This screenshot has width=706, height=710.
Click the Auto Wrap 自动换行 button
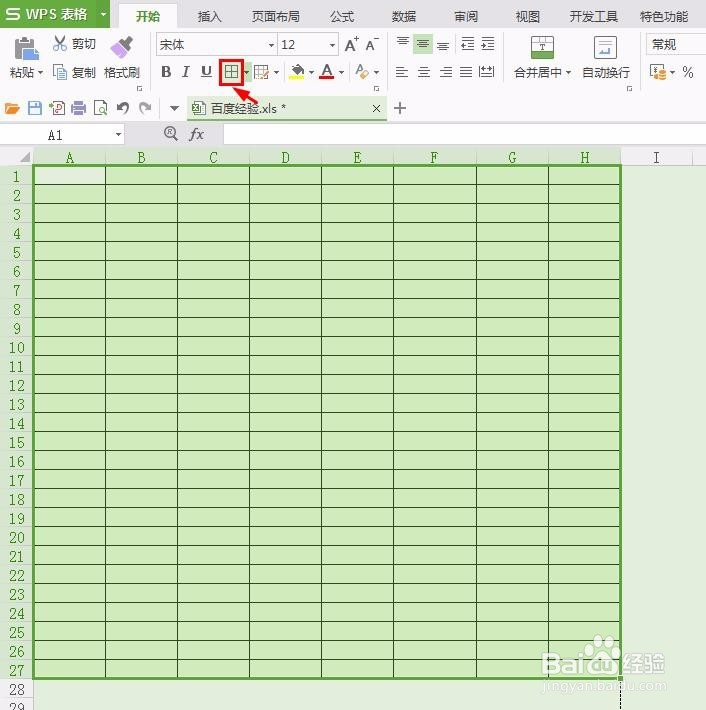click(605, 57)
